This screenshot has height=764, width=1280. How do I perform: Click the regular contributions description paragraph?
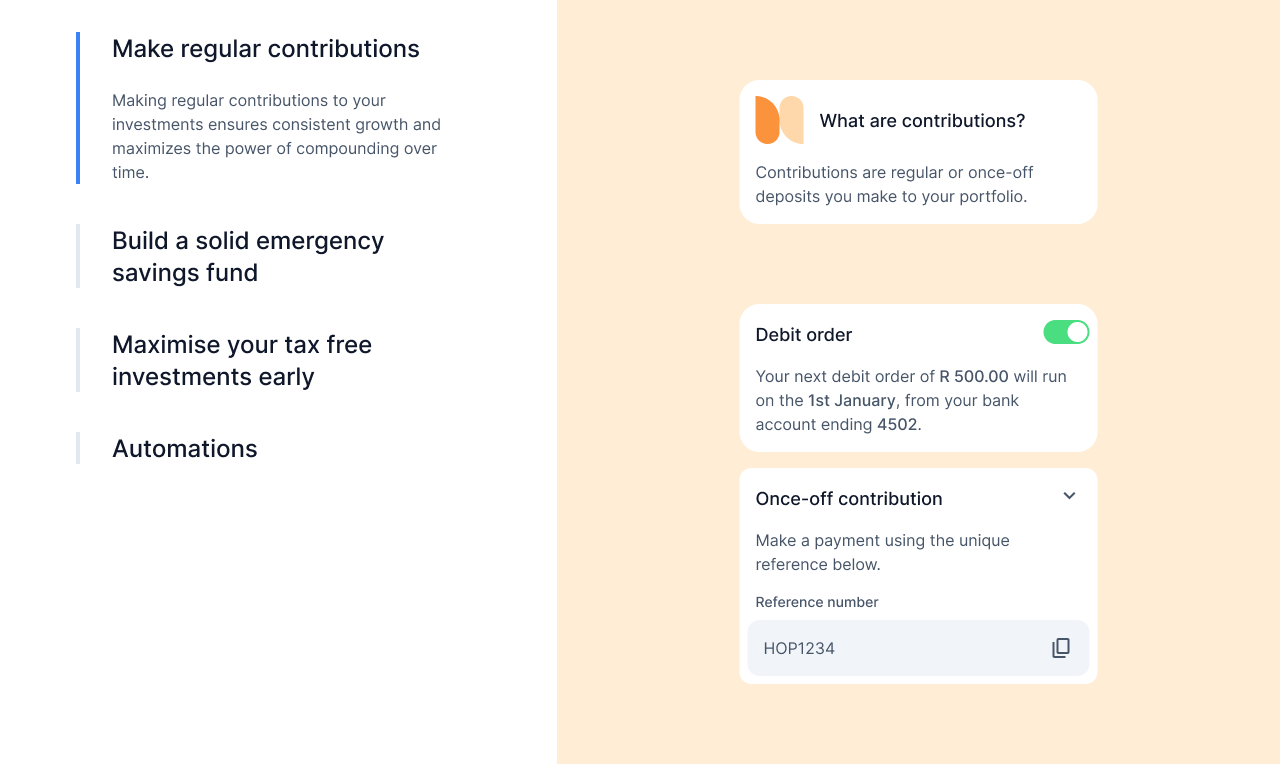(x=276, y=136)
